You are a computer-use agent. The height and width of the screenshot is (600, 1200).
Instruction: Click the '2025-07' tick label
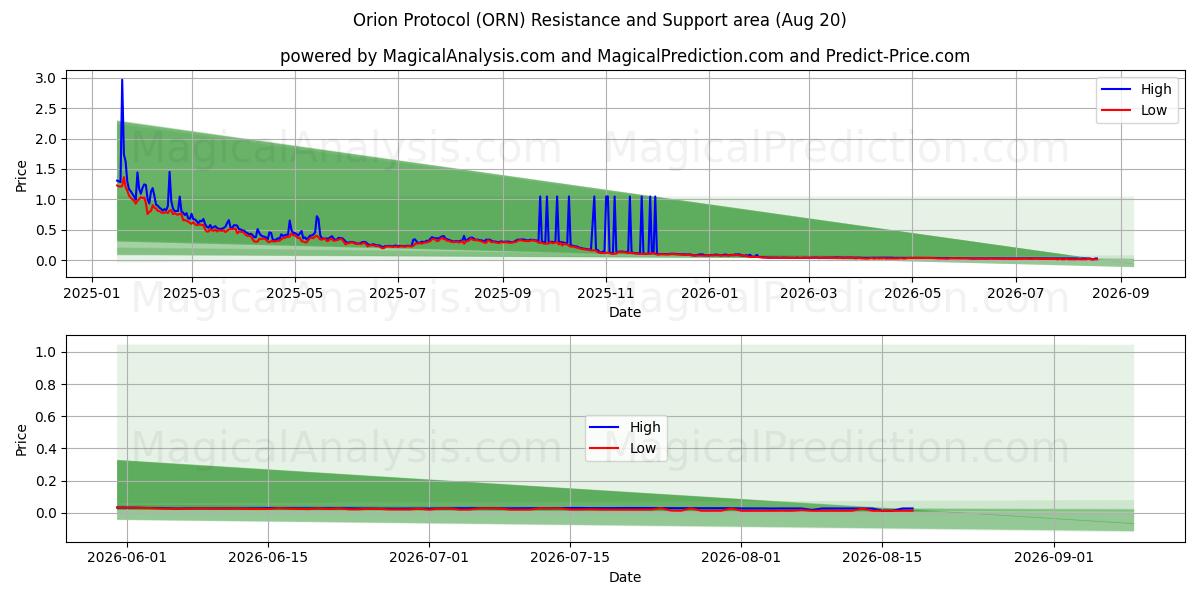[397, 293]
